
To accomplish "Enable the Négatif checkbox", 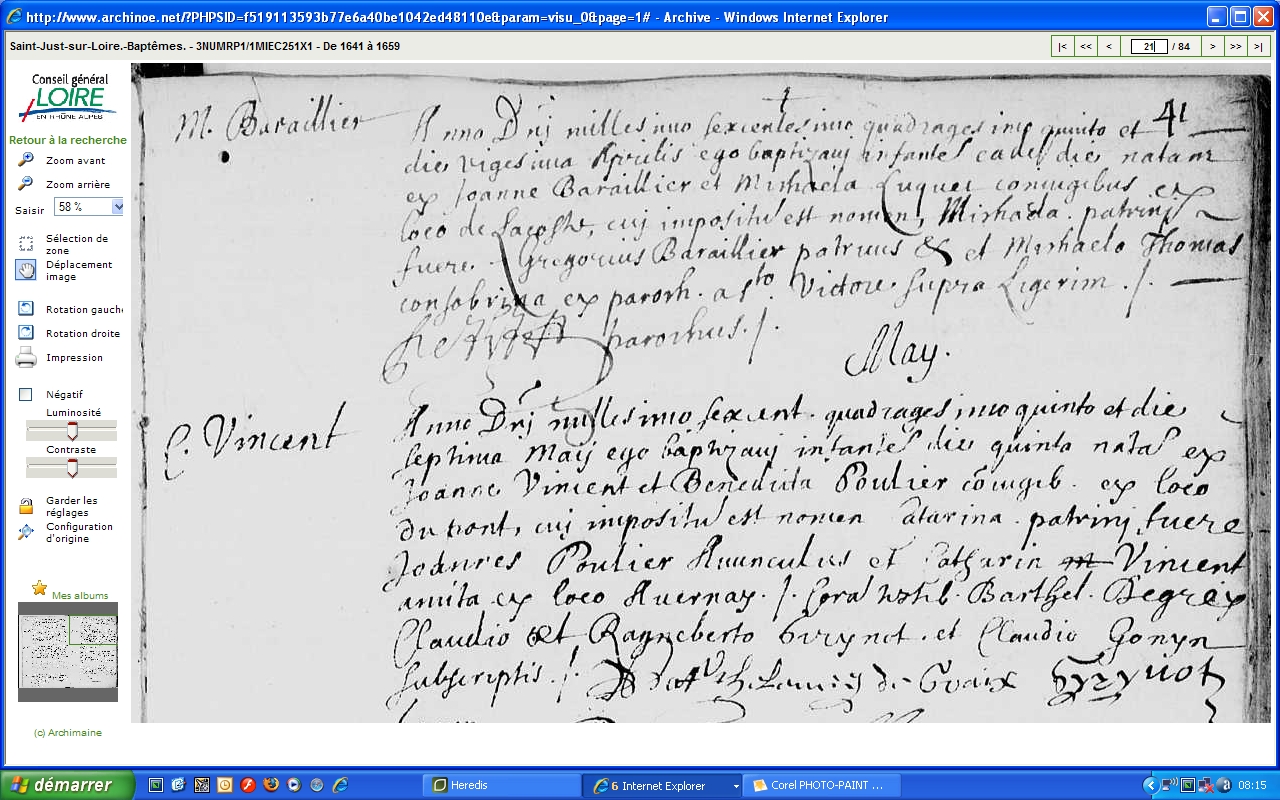I will [26, 395].
